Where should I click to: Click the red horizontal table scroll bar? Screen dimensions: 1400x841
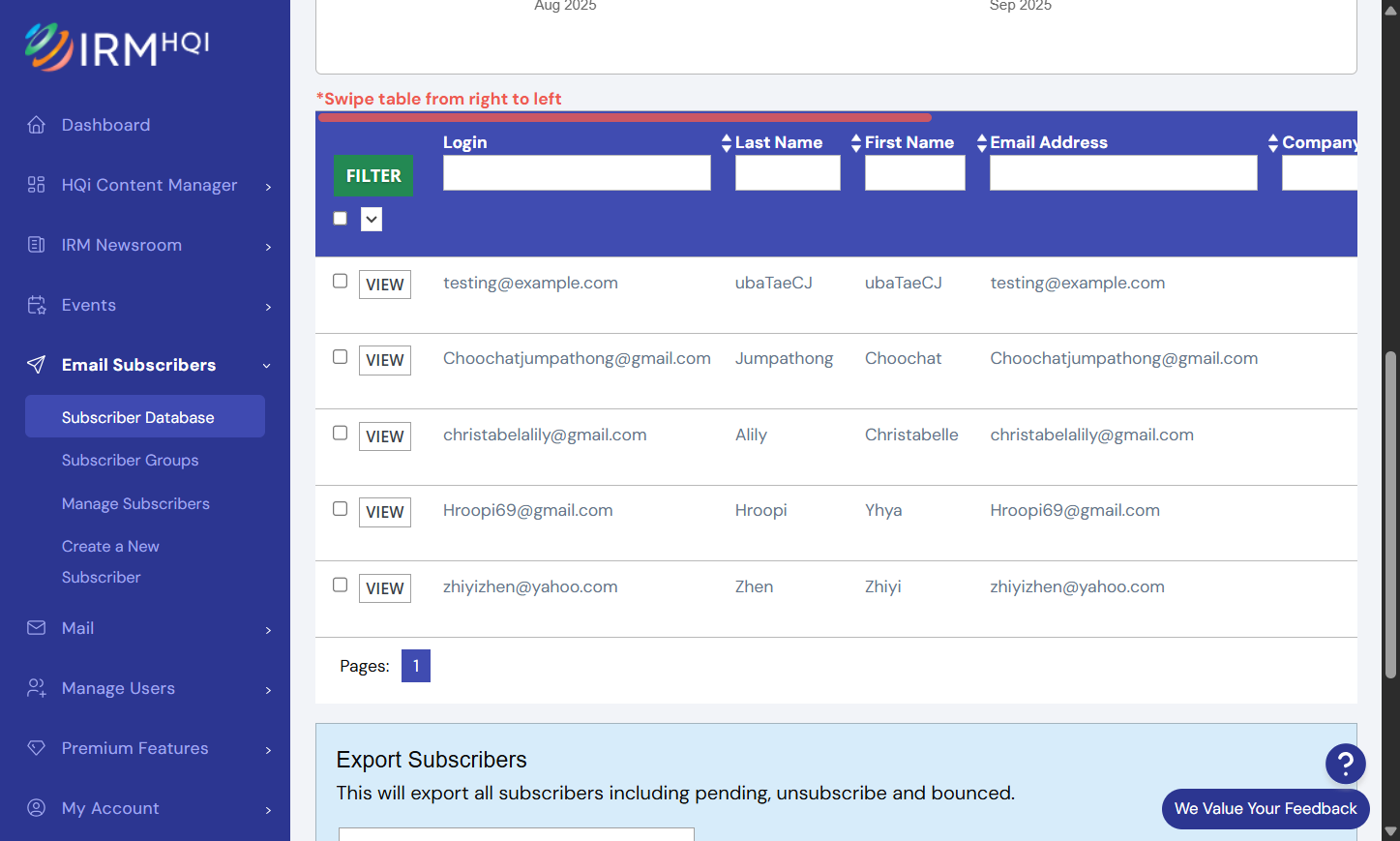[x=625, y=118]
